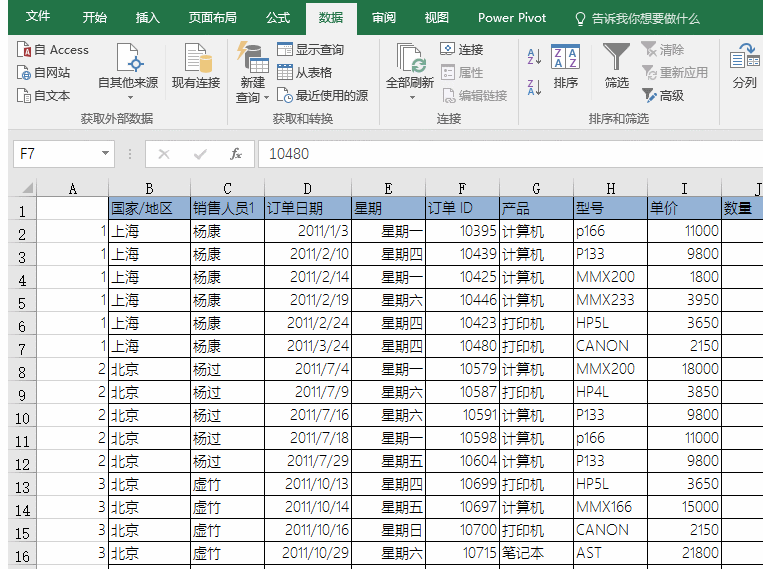Click the 自网站 (From Web) icon
Viewport: 763px width, 569px height.
click(x=24, y=73)
